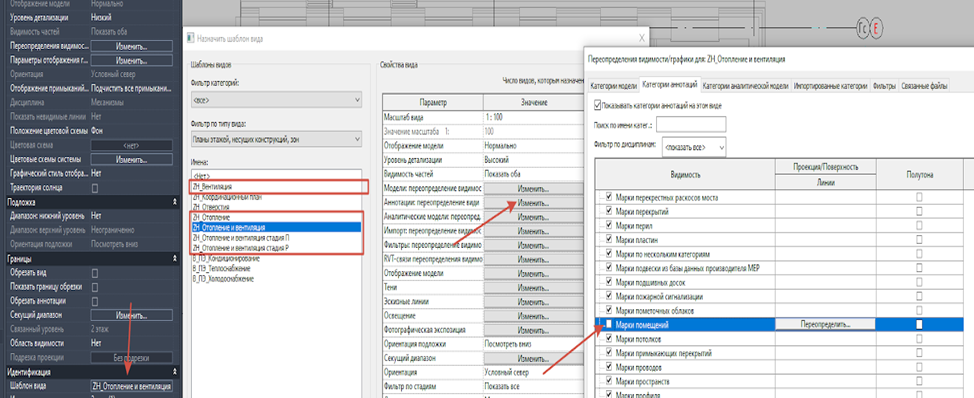
Task: Collapse the Границы section chevron
Action: click(x=174, y=259)
